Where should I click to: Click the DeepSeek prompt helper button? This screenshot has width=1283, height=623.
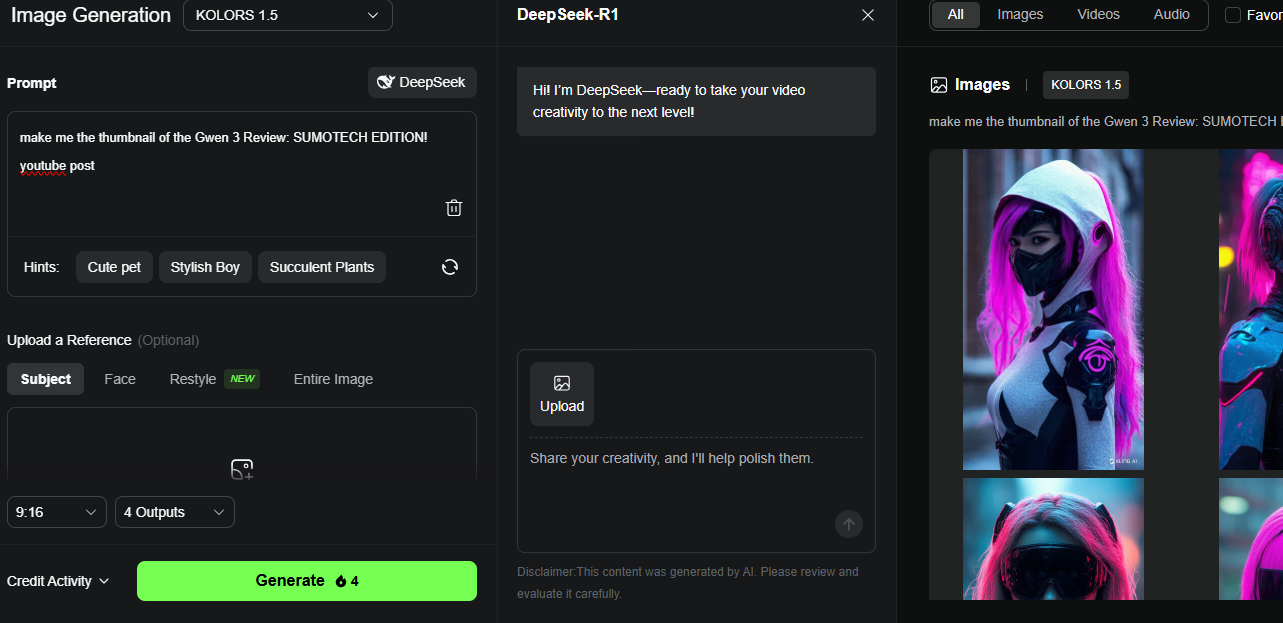422,82
